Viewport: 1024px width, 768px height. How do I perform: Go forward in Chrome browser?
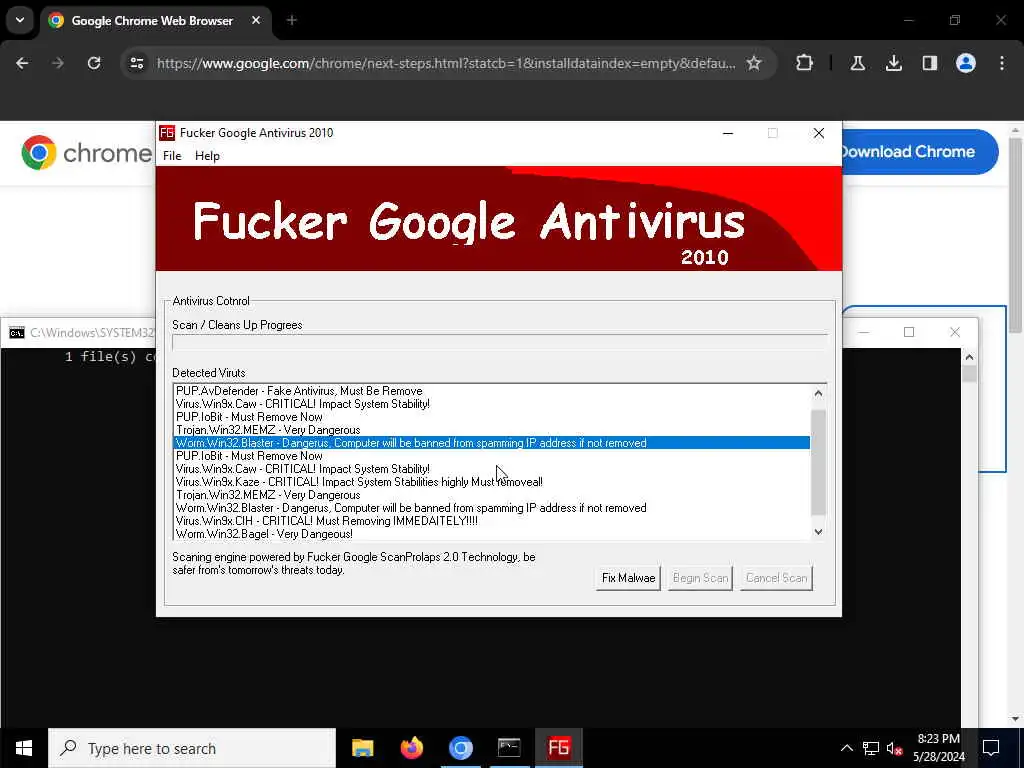[57, 63]
